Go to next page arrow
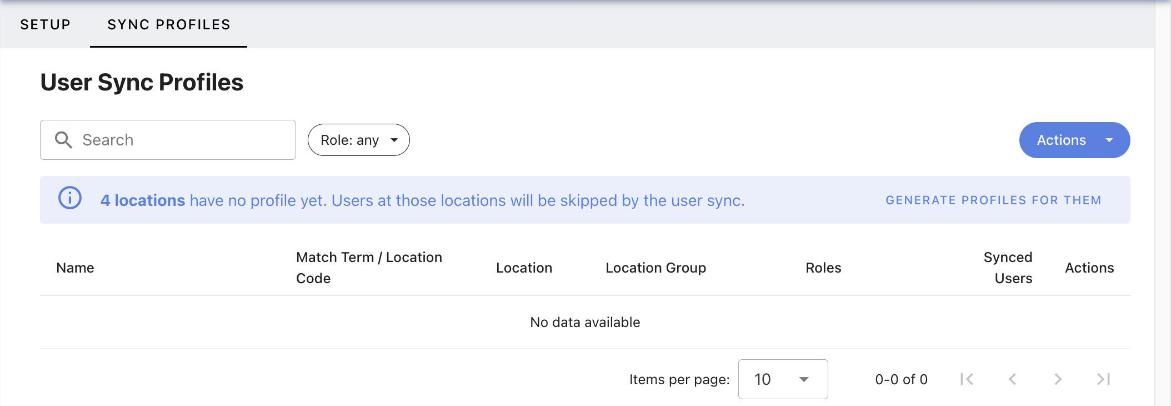The height and width of the screenshot is (406, 1171). pyautogui.click(x=1057, y=379)
